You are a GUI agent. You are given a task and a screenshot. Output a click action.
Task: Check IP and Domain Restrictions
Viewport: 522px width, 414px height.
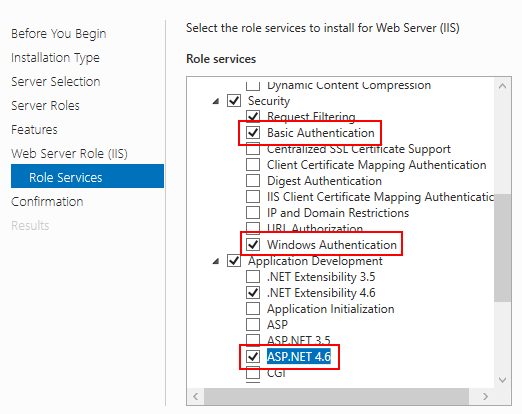click(x=253, y=213)
